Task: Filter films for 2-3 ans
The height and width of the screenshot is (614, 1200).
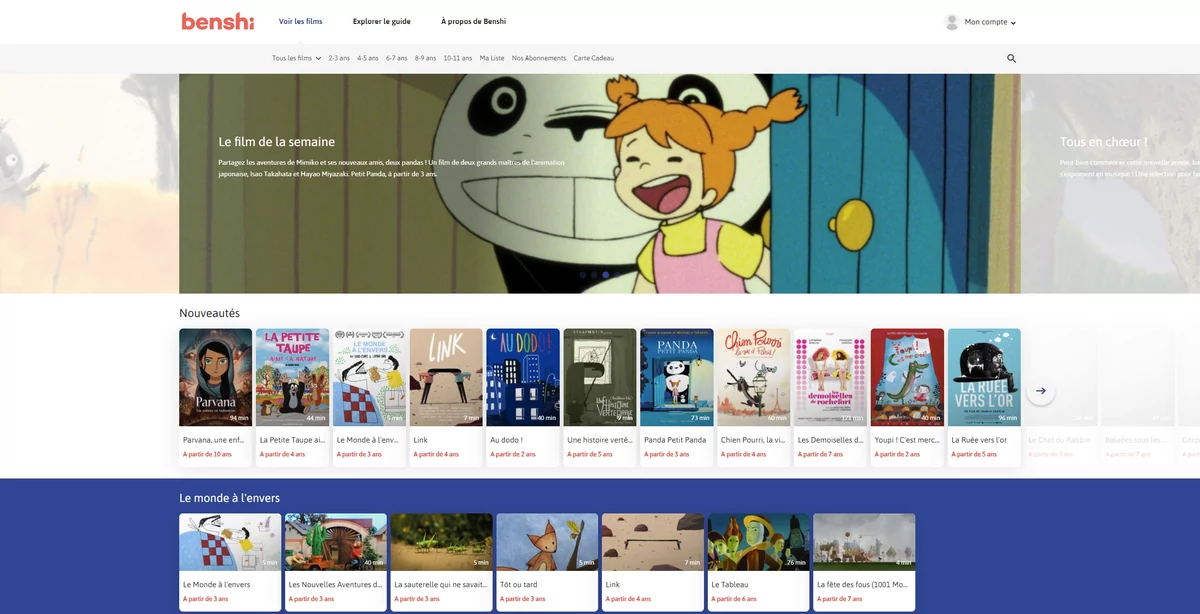Action: [339, 58]
